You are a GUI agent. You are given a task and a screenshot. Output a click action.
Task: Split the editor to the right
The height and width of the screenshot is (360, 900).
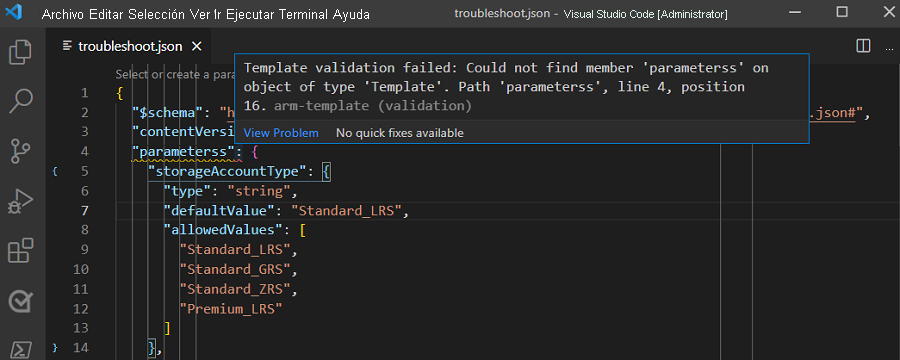(863, 46)
